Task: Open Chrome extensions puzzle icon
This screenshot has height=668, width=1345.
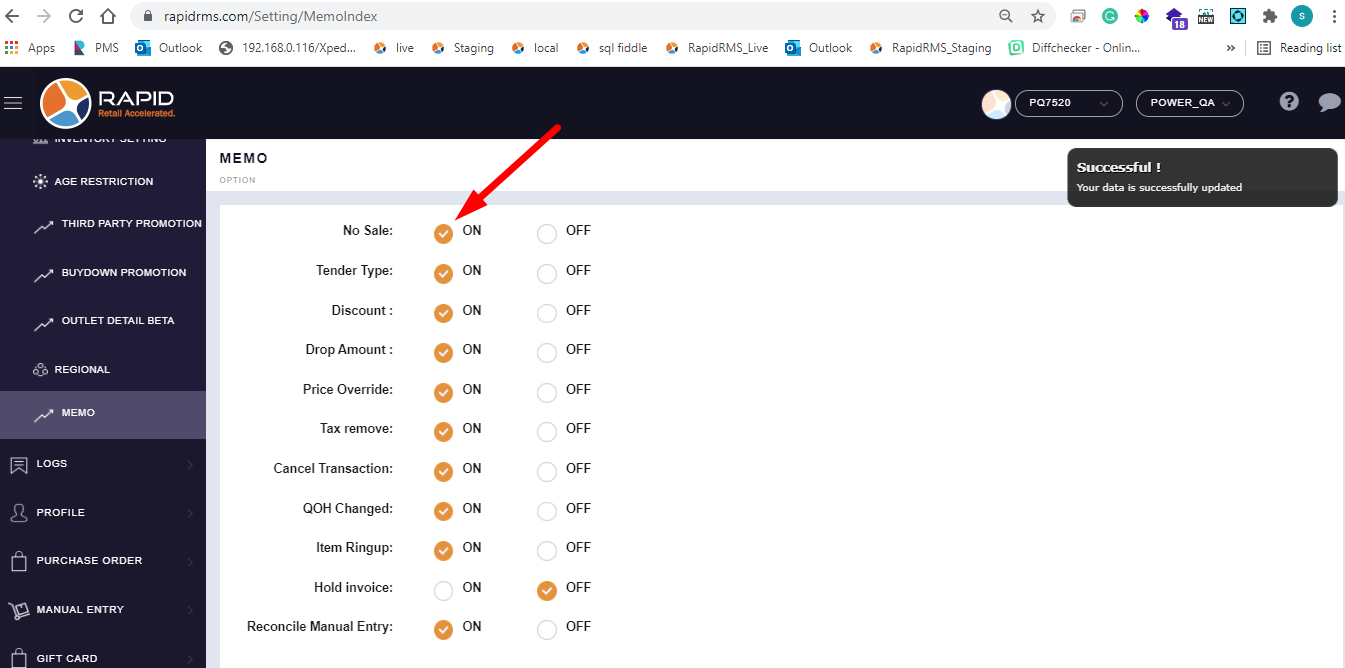Action: pyautogui.click(x=1270, y=16)
